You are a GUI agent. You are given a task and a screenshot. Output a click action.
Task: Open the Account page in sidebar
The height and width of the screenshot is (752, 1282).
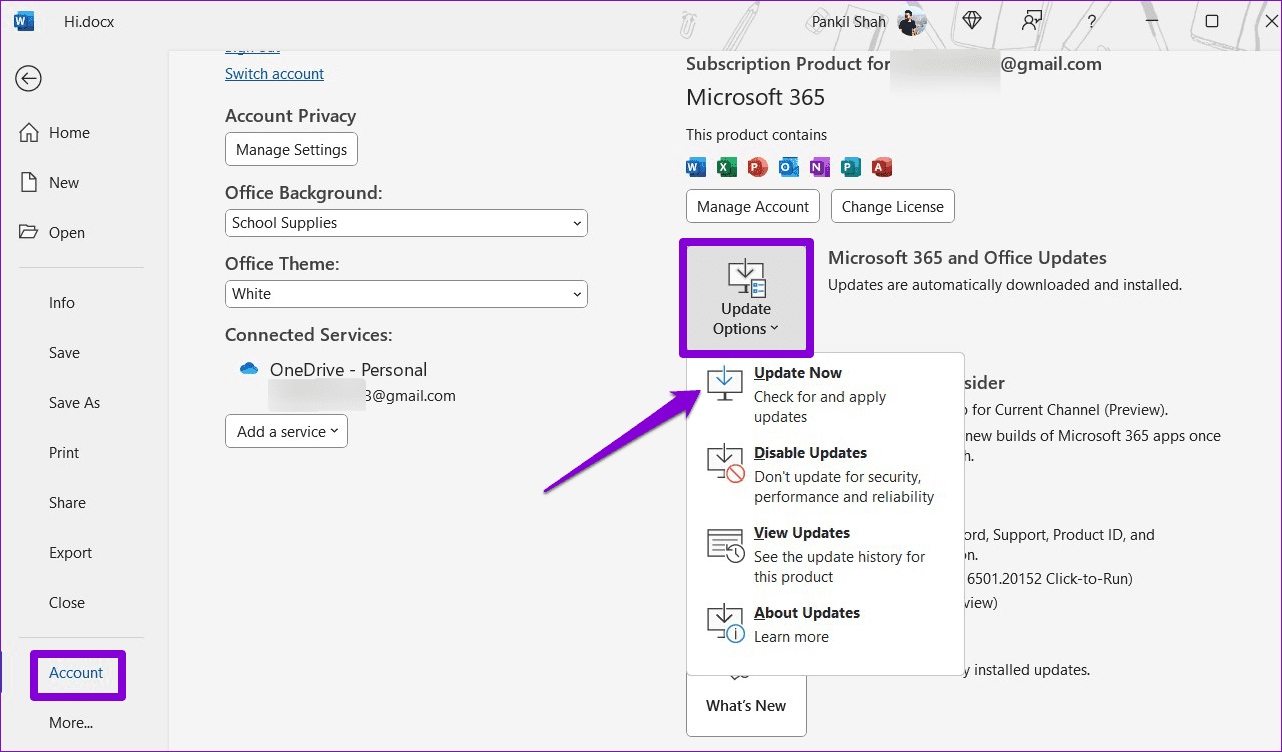click(76, 673)
